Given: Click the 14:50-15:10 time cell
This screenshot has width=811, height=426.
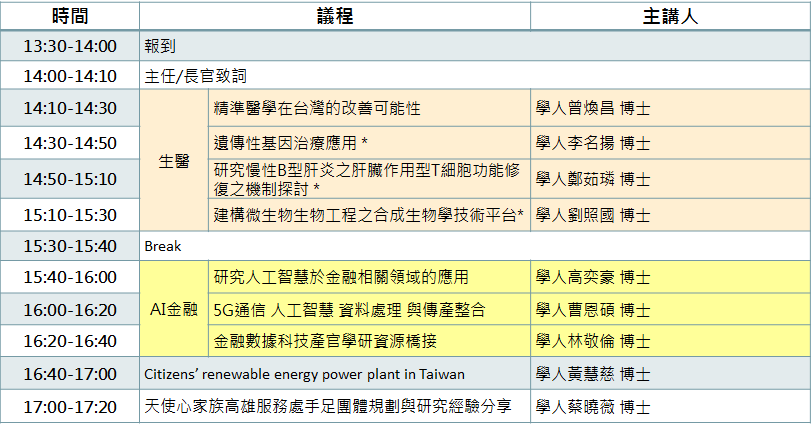Looking at the screenshot, I should (x=70, y=179).
